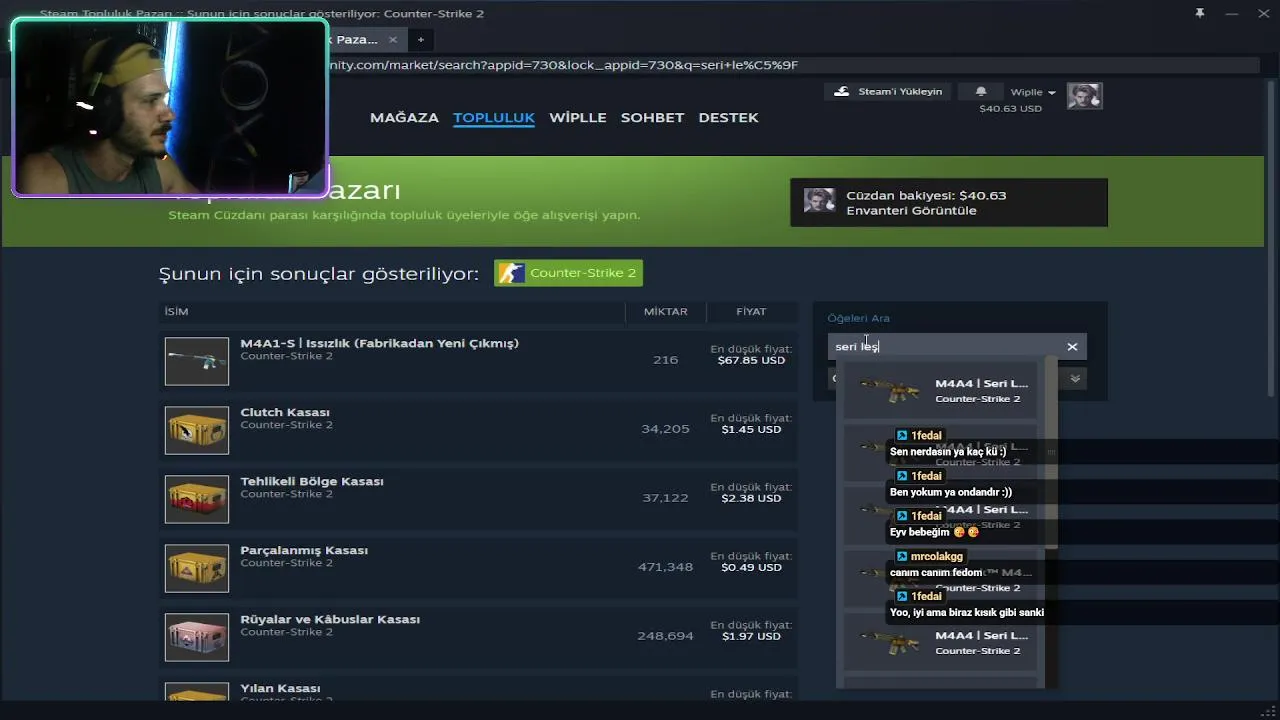Open a new tab with the plus button

click(421, 40)
